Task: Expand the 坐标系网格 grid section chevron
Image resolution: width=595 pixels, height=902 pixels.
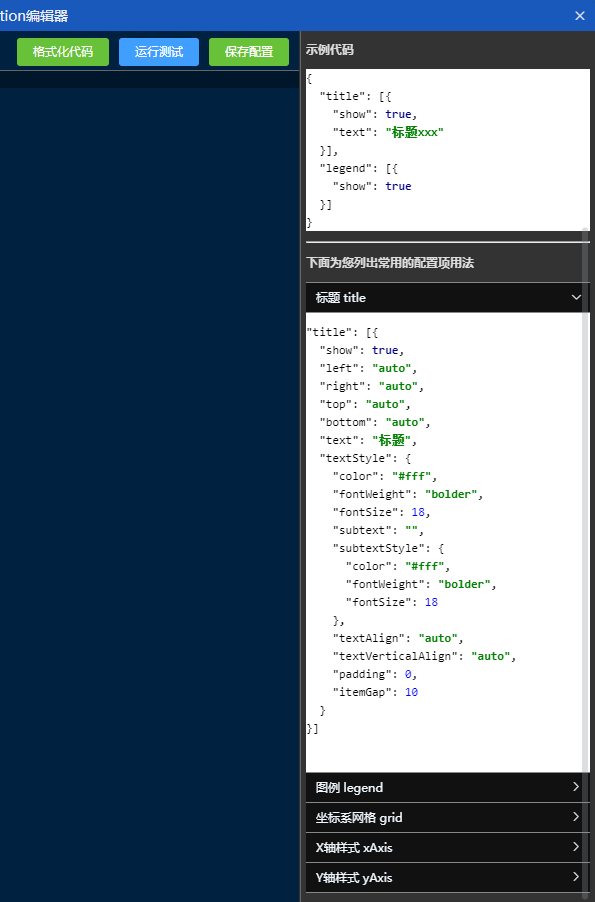Action: 575,817
